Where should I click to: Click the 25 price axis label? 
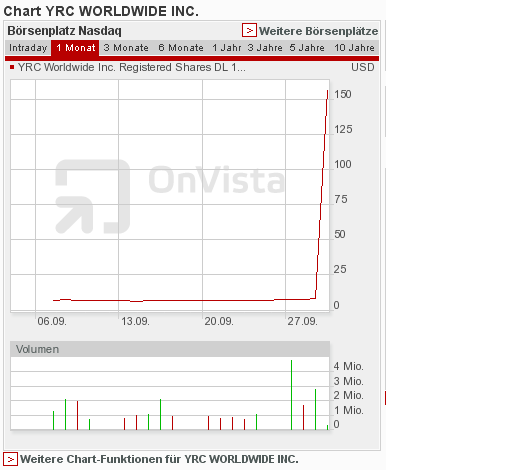tap(340, 269)
